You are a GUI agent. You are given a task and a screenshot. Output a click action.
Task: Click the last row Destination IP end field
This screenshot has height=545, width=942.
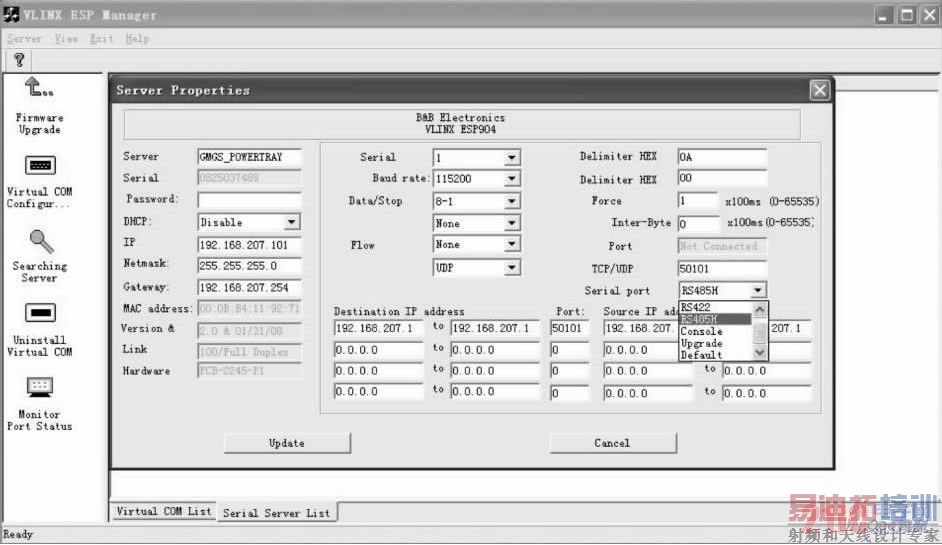pyautogui.click(x=495, y=392)
